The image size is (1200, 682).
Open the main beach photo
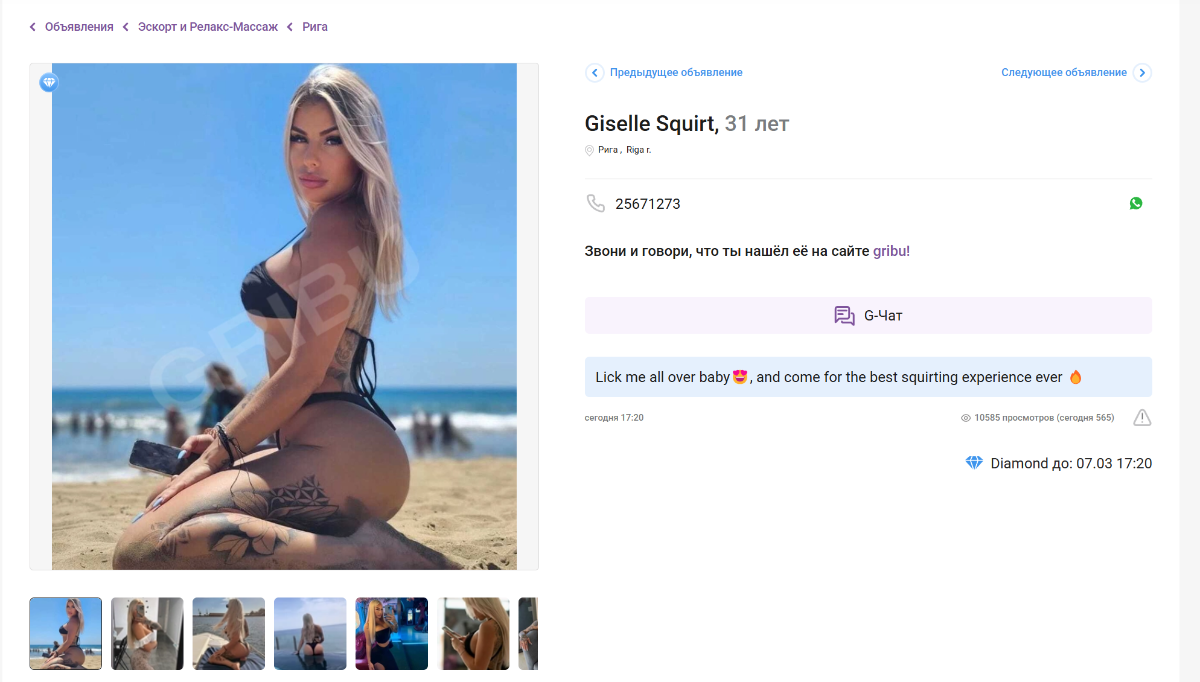284,317
